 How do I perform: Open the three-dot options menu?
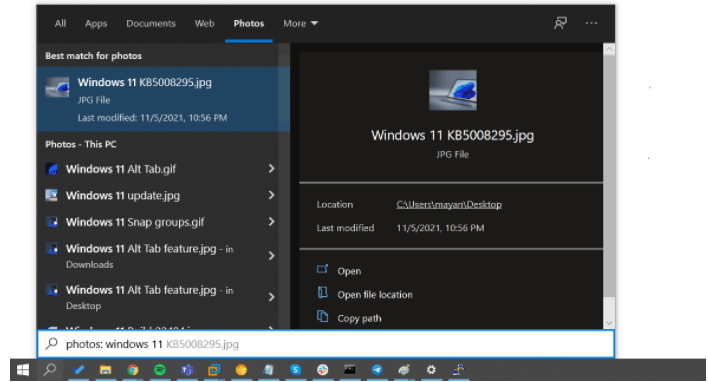(x=591, y=23)
